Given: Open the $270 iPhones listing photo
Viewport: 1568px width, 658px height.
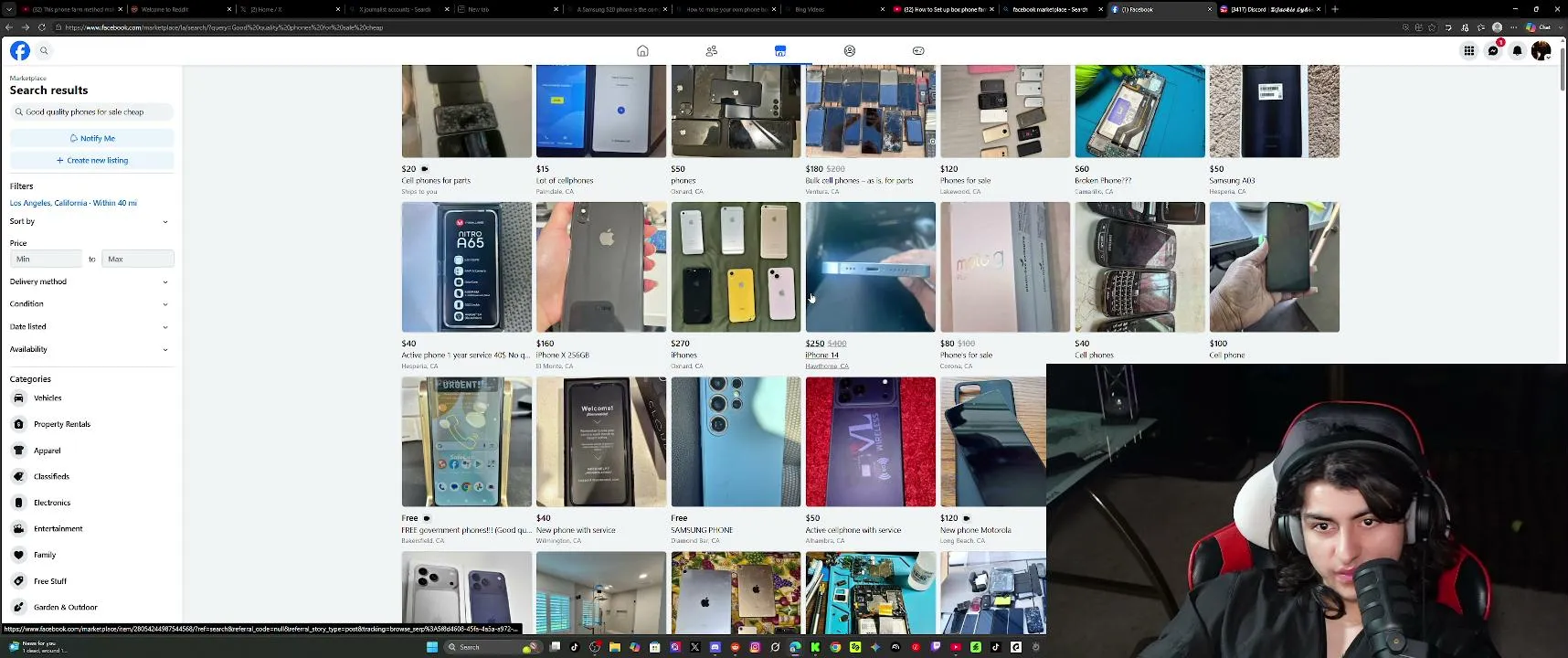Looking at the screenshot, I should point(736,267).
